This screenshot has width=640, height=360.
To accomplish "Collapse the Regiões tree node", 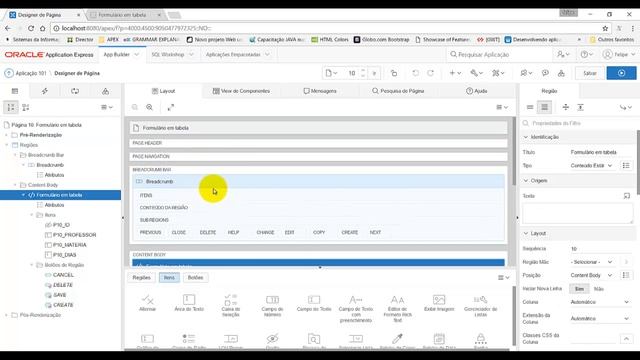I will coord(7,145).
